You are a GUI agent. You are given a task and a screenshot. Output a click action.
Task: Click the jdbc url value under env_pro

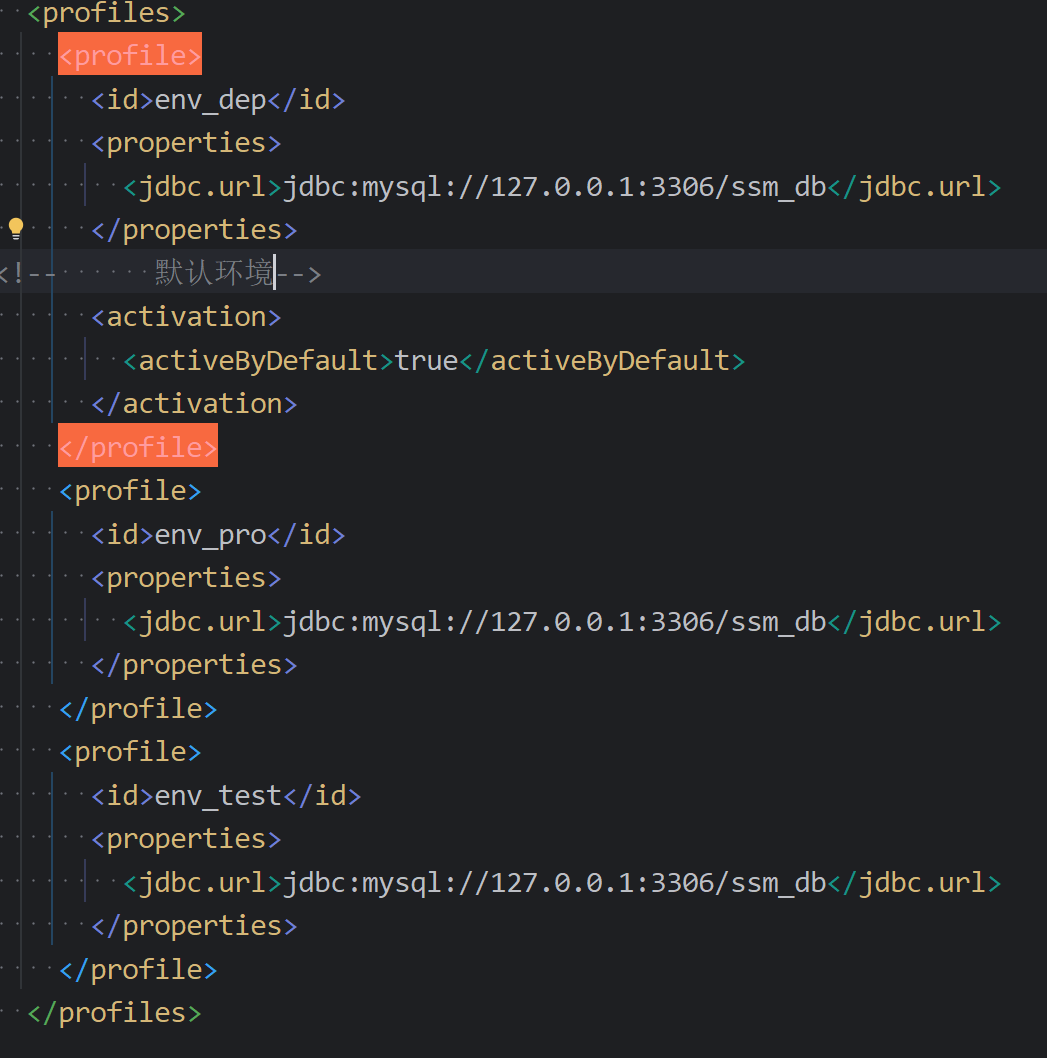click(x=555, y=622)
